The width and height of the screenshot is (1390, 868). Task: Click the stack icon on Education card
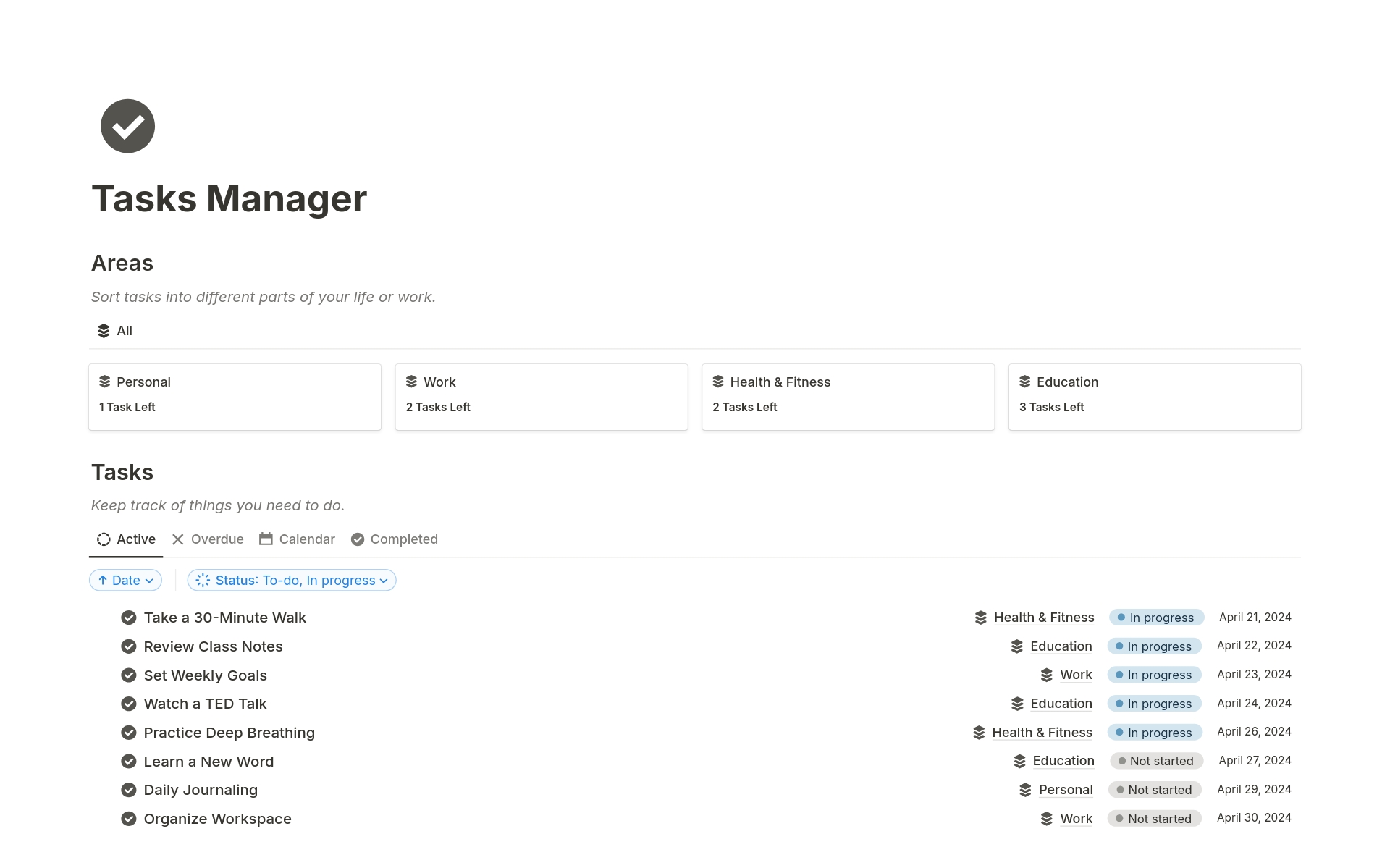click(1025, 382)
